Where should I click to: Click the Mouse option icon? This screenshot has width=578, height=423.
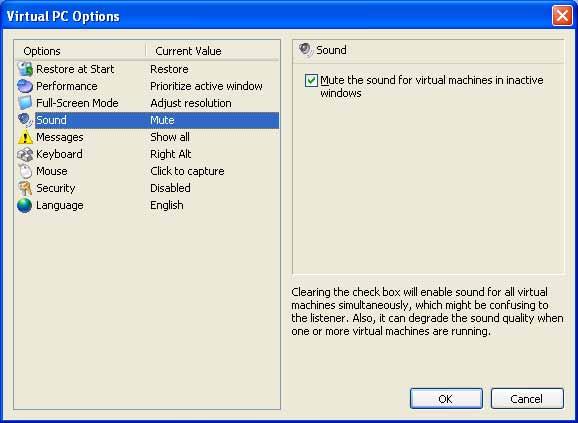coord(25,171)
